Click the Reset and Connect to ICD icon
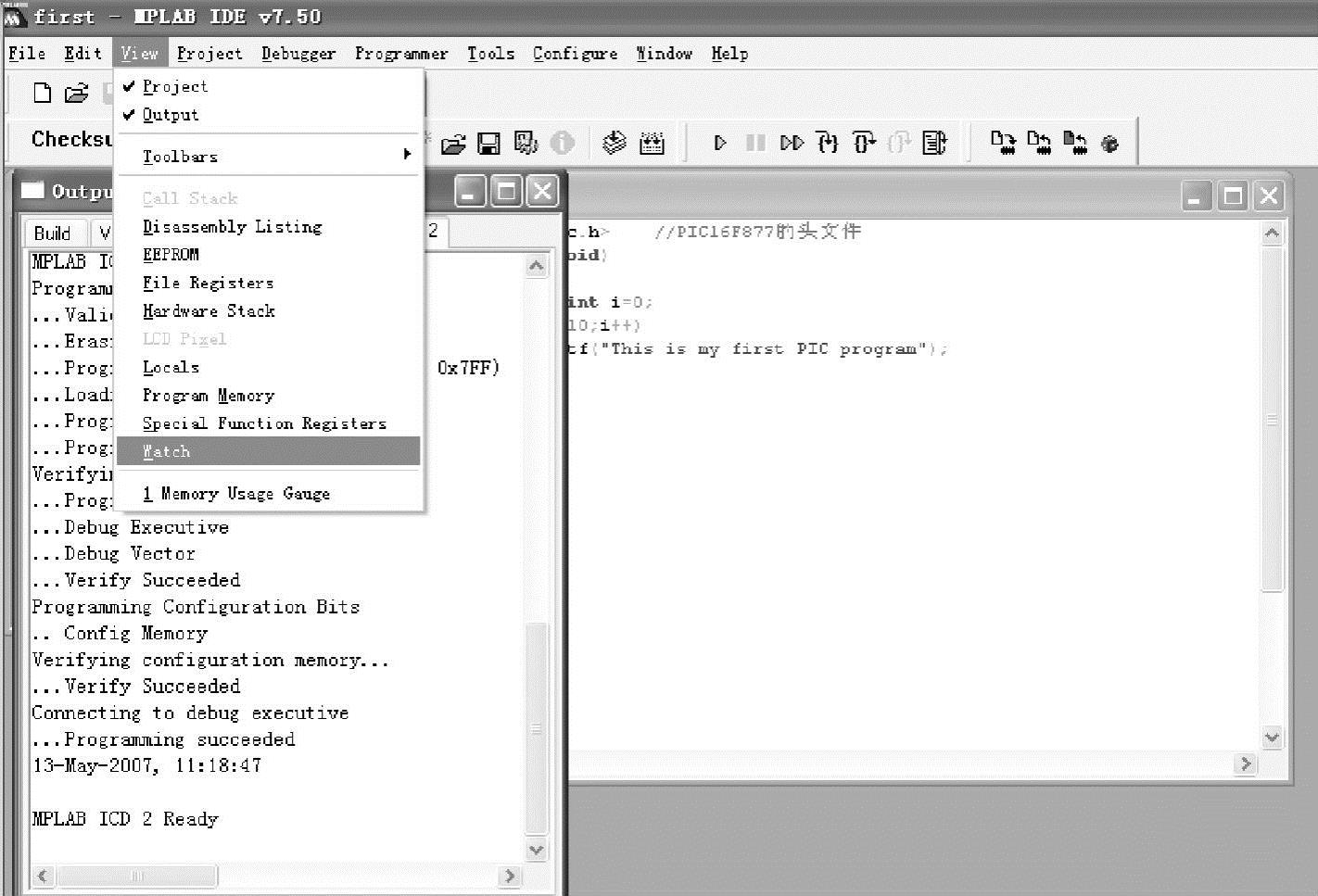 click(x=1109, y=144)
